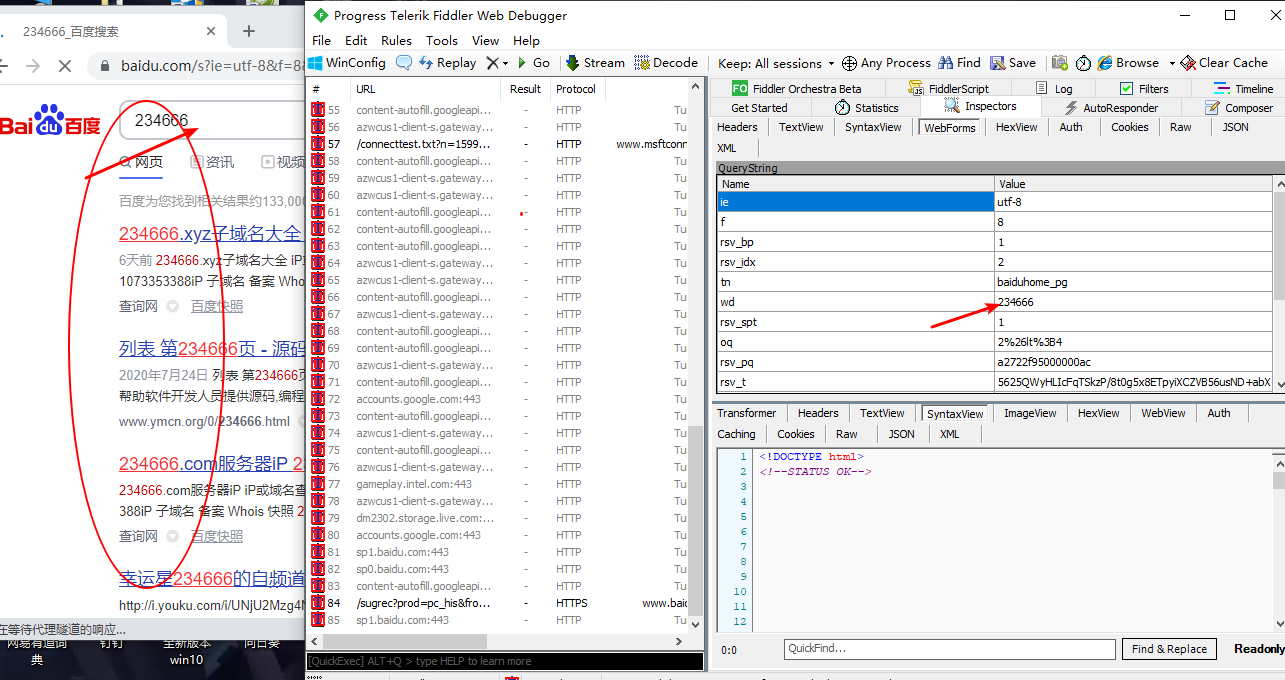Toggle Stream mode in Fiddler toolbar

[x=595, y=62]
